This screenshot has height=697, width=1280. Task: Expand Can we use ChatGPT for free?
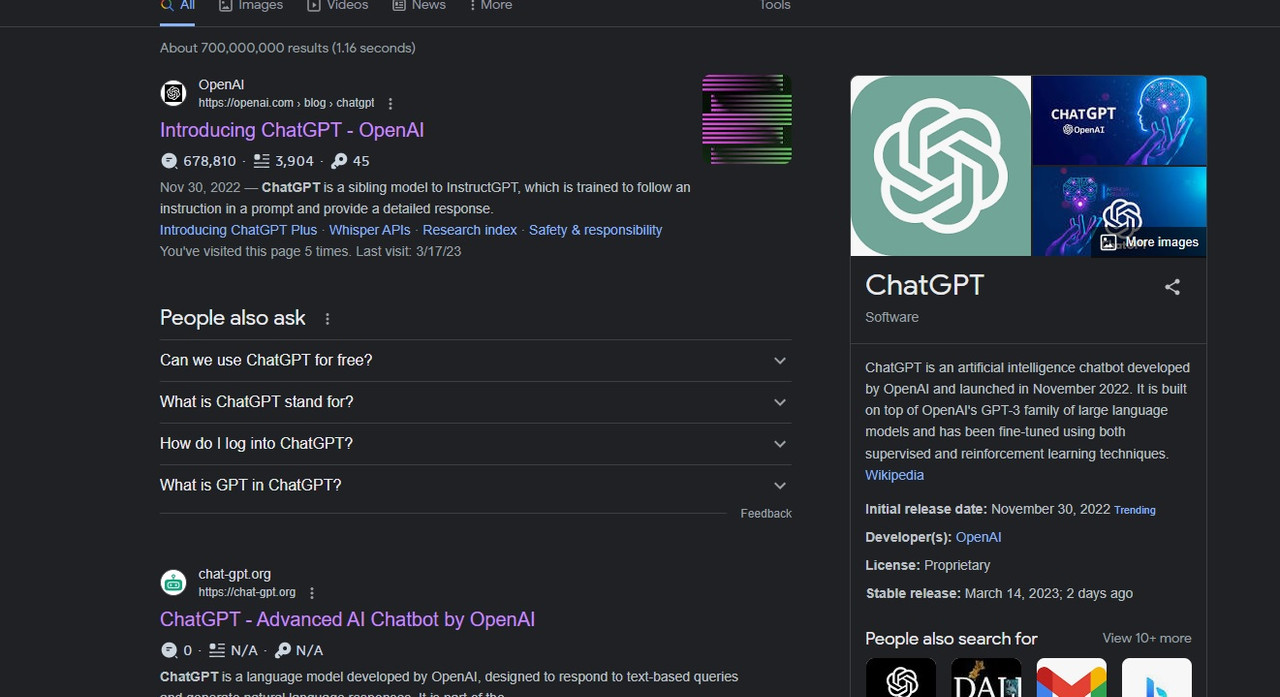coord(475,360)
